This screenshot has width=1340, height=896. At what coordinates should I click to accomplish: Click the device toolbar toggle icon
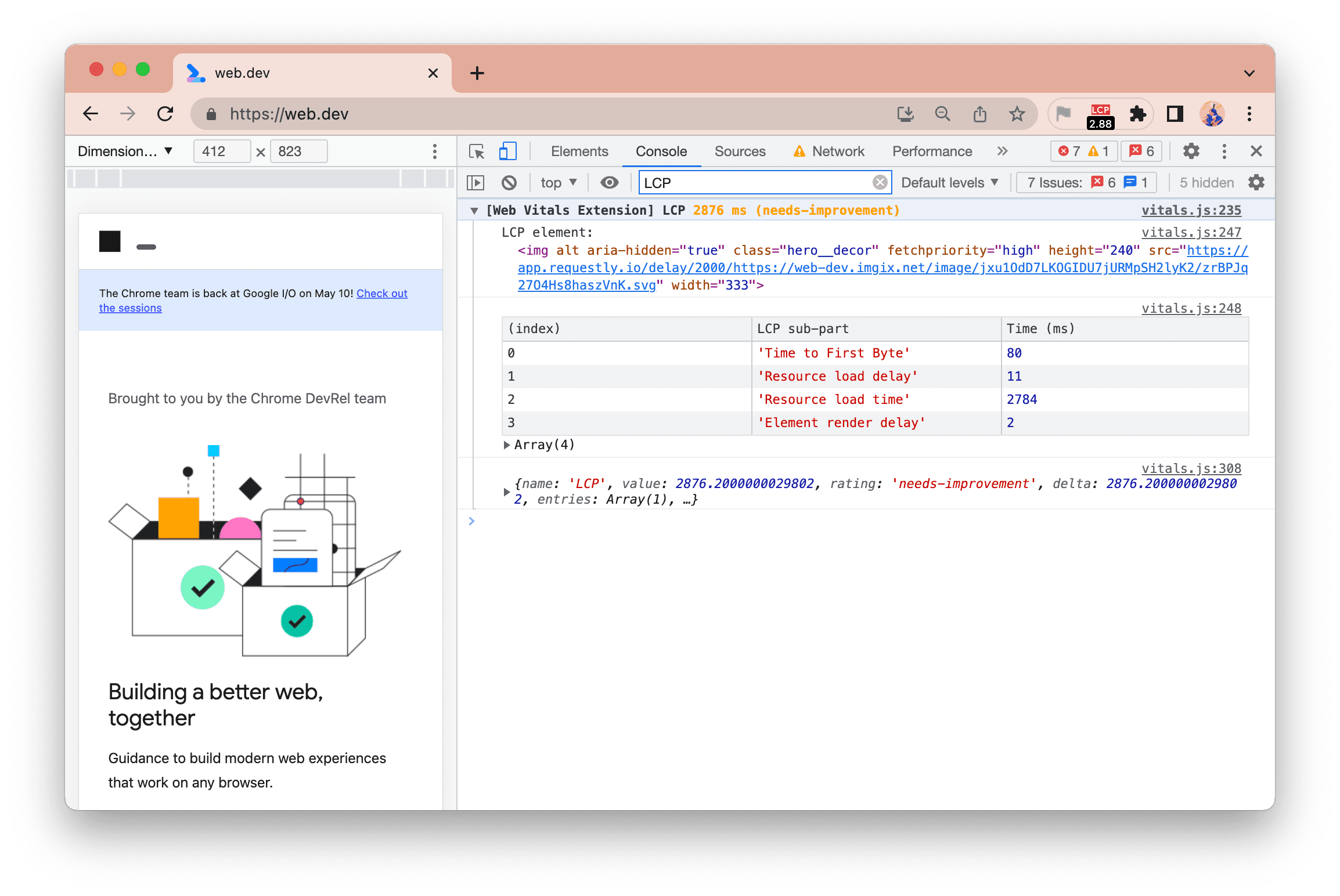tap(509, 151)
